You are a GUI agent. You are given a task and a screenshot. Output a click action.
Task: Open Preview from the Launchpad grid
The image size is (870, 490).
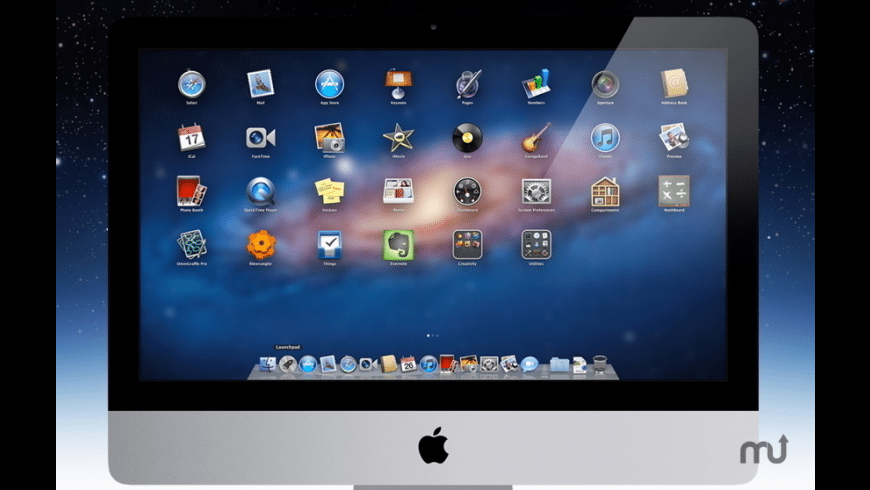click(674, 137)
